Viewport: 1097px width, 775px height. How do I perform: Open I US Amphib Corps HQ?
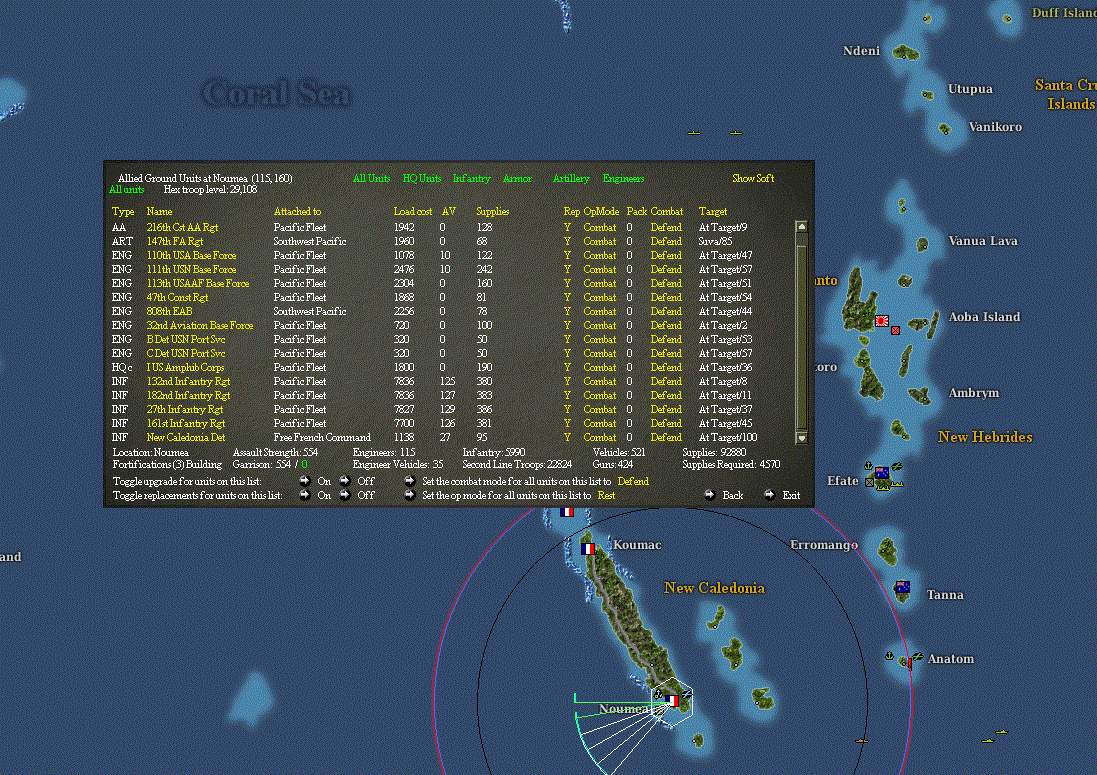tap(185, 367)
